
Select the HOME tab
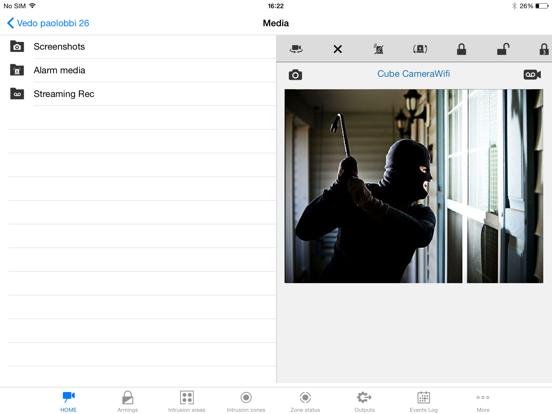[x=68, y=402]
